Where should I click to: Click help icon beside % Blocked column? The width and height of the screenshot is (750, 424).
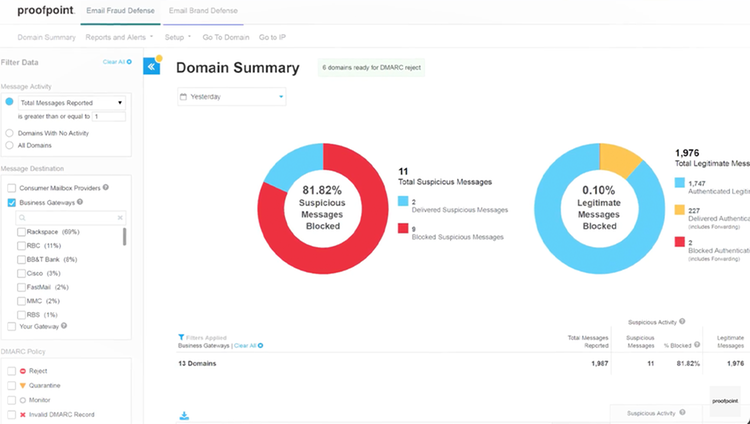(697, 345)
